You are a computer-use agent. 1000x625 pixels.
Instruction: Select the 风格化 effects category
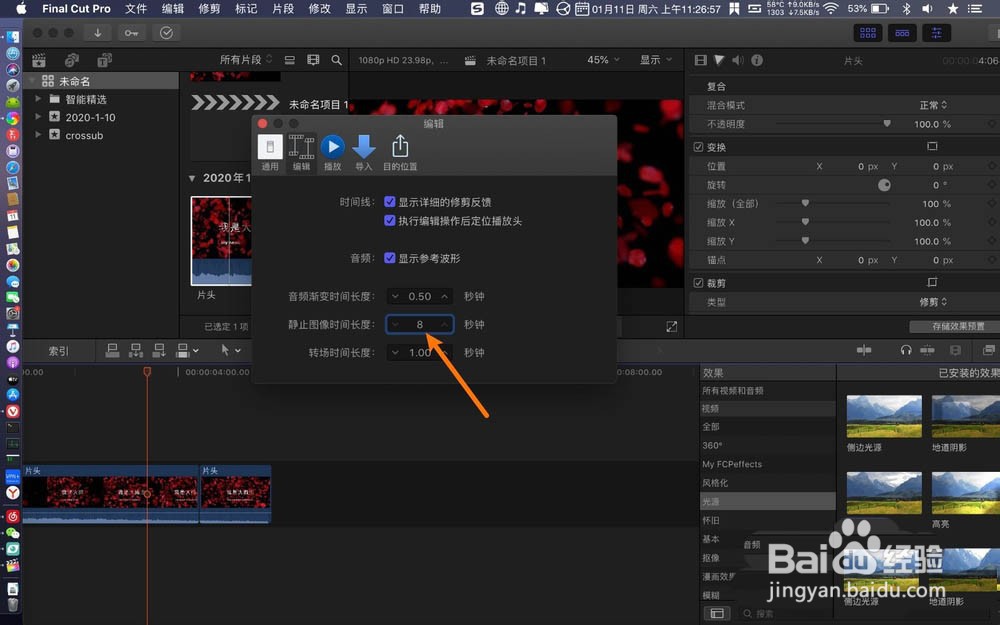pyautogui.click(x=715, y=483)
